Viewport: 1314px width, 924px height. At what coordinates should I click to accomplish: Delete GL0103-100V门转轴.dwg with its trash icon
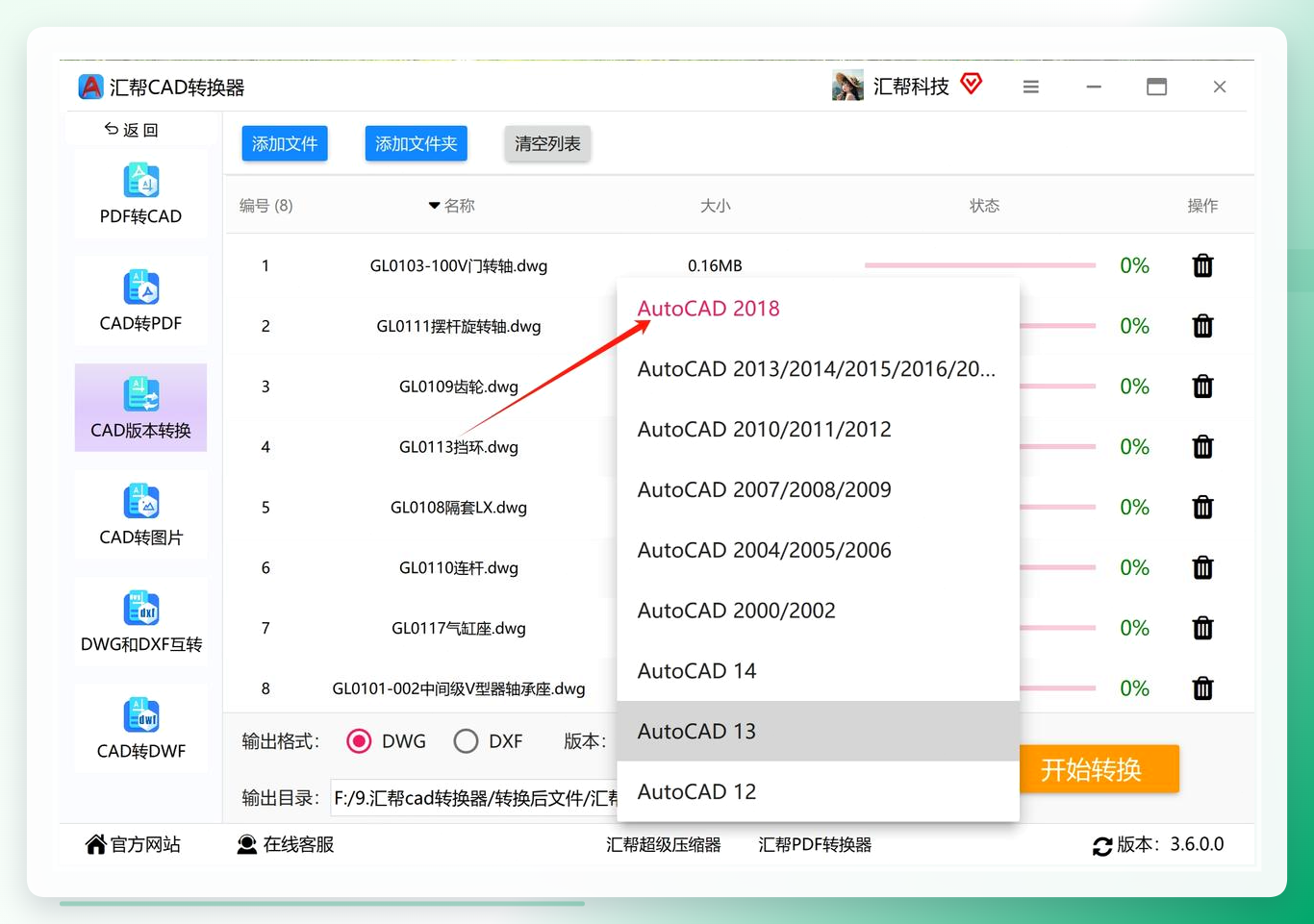[x=1202, y=265]
